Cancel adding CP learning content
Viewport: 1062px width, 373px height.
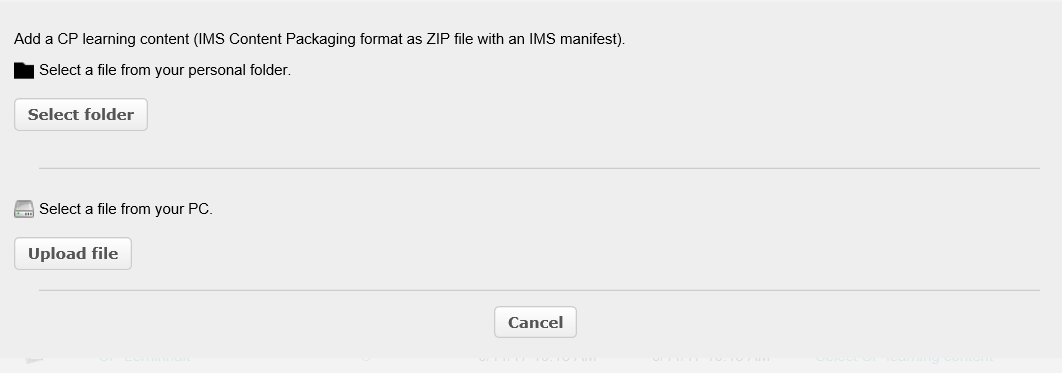[x=535, y=322]
